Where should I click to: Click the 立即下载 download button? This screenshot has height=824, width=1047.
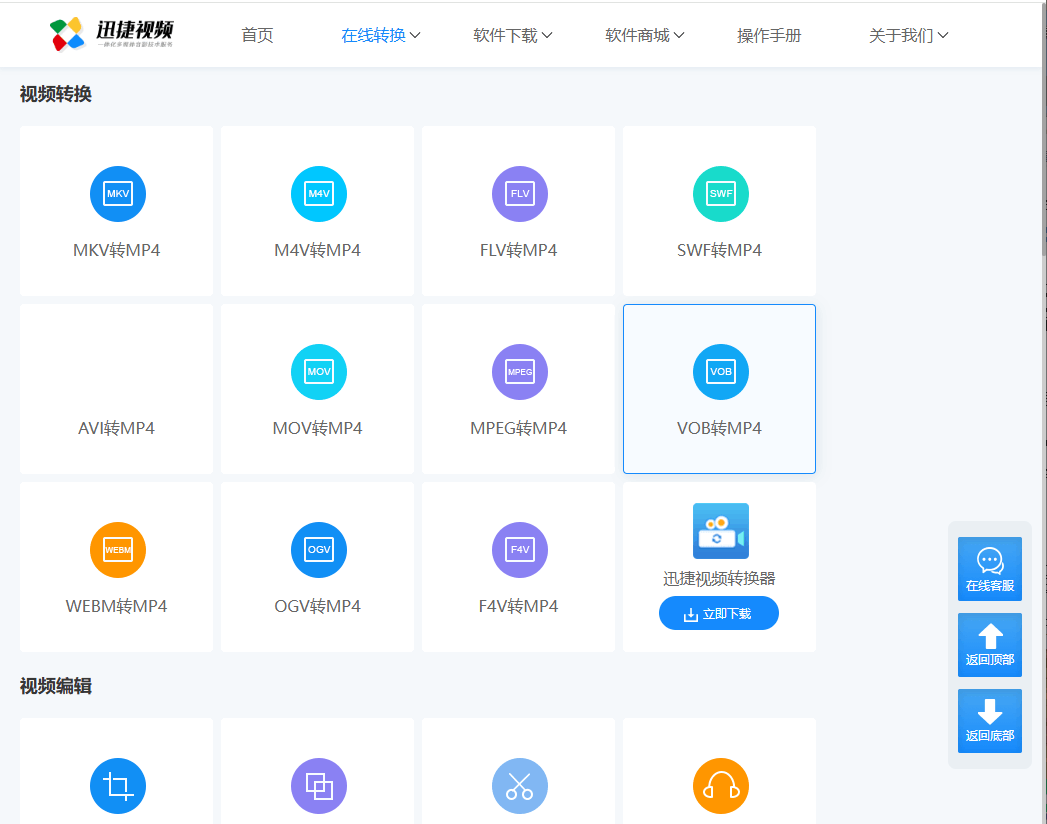click(719, 613)
